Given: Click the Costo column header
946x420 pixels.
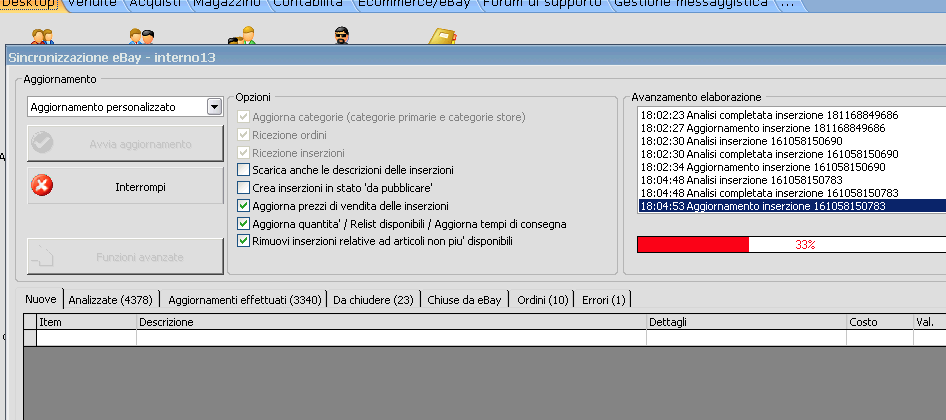Looking at the screenshot, I should [880, 322].
